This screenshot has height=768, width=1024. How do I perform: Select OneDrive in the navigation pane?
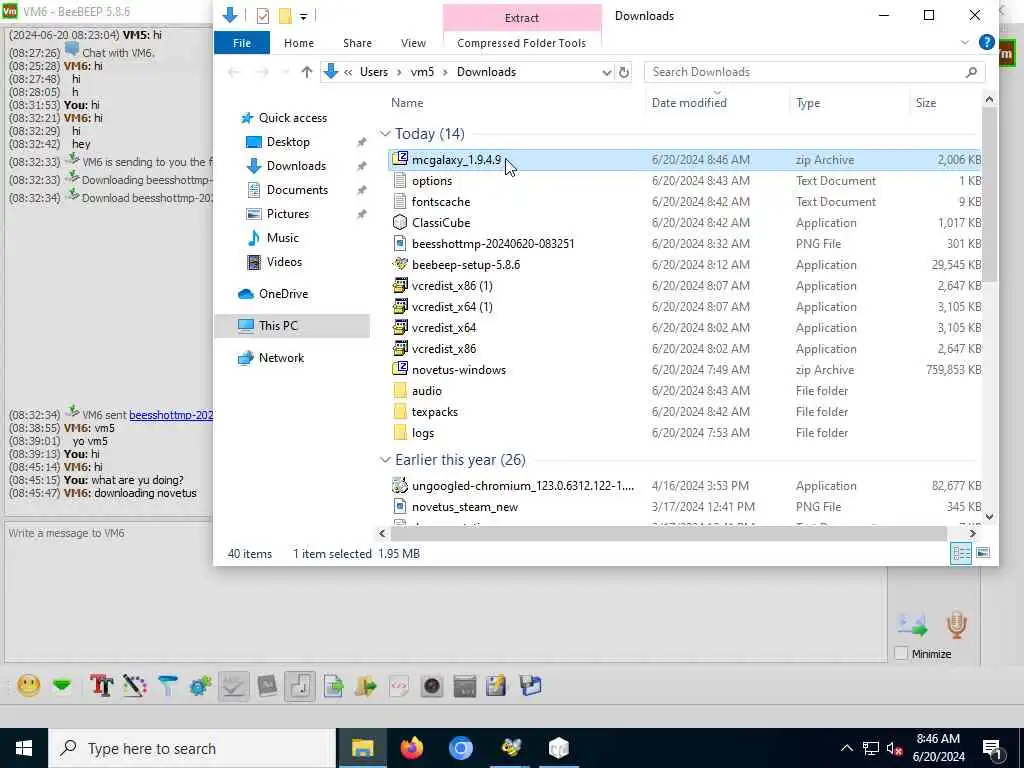(283, 294)
